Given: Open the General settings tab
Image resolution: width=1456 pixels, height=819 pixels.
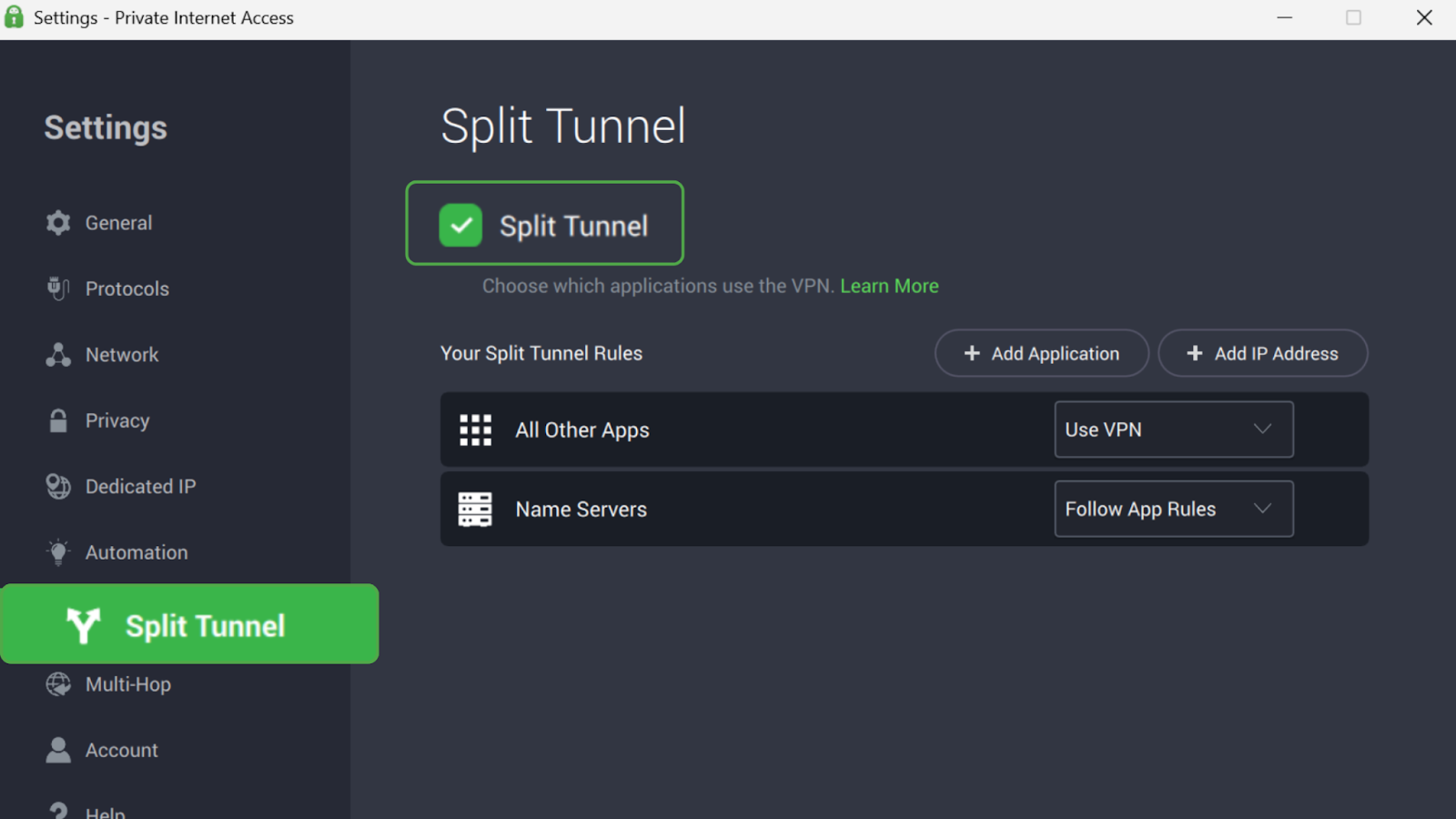Looking at the screenshot, I should (x=118, y=223).
